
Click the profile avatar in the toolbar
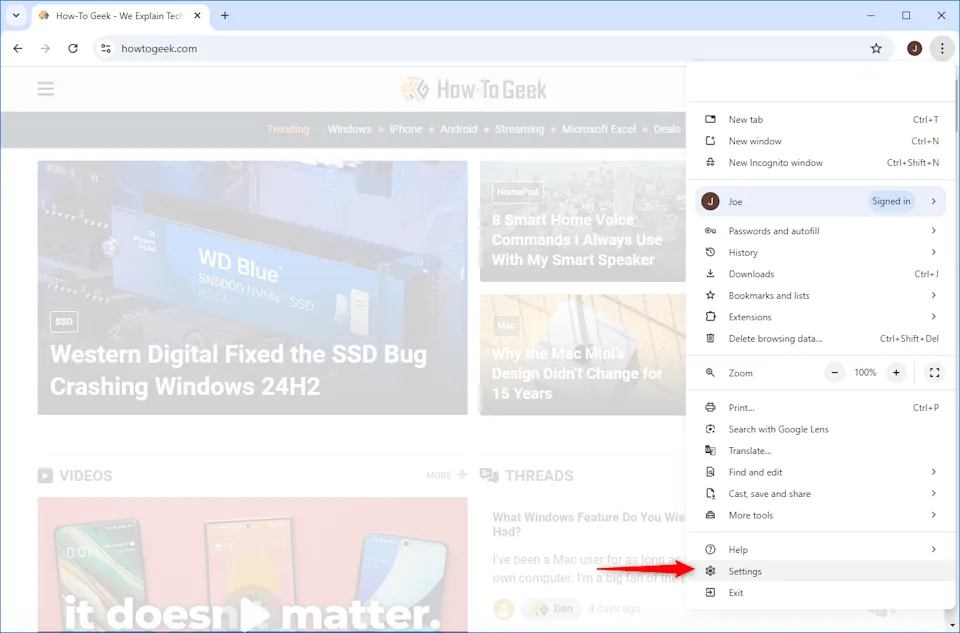pyautogui.click(x=914, y=48)
